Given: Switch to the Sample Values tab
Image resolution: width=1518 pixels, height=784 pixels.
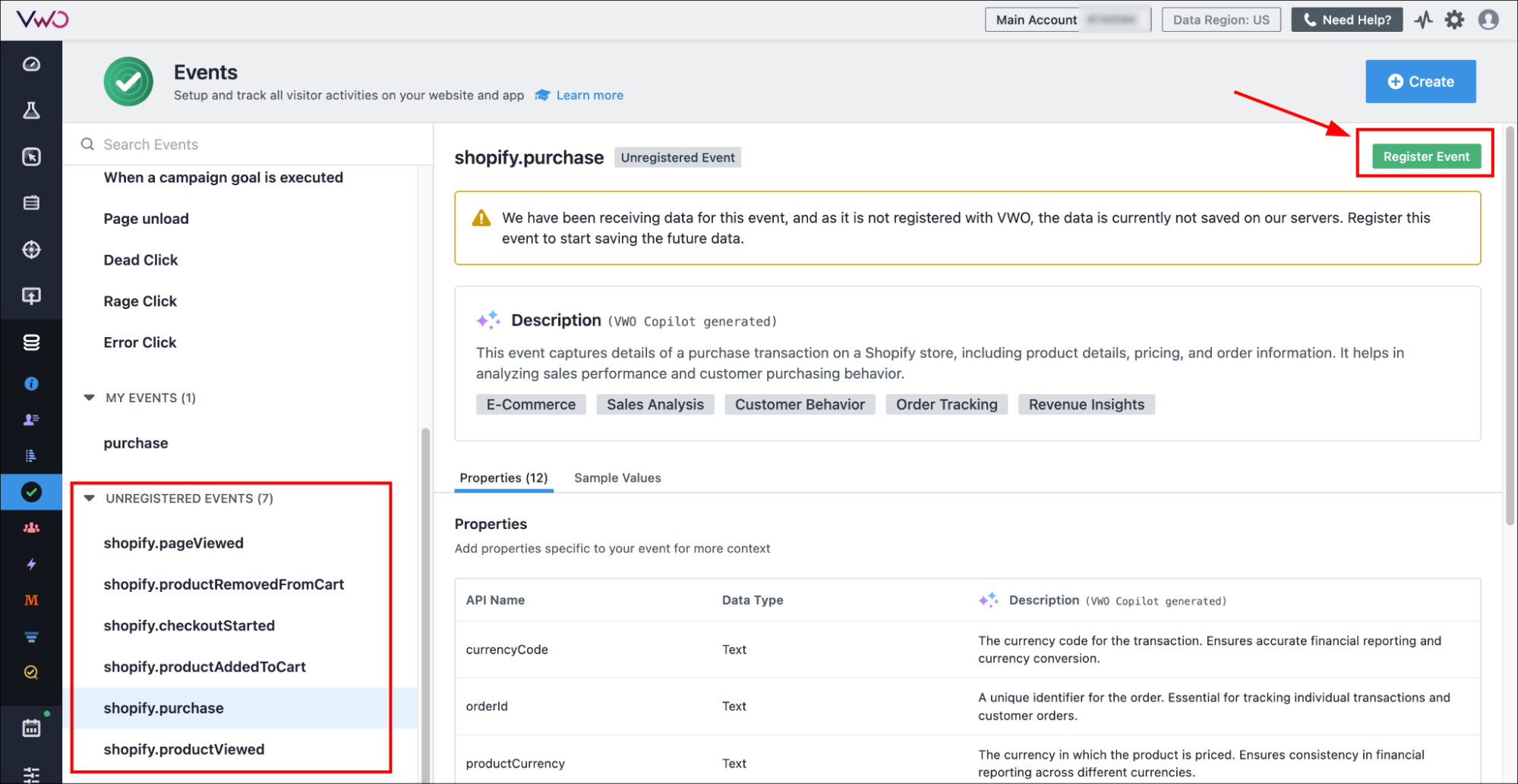Looking at the screenshot, I should [x=617, y=478].
